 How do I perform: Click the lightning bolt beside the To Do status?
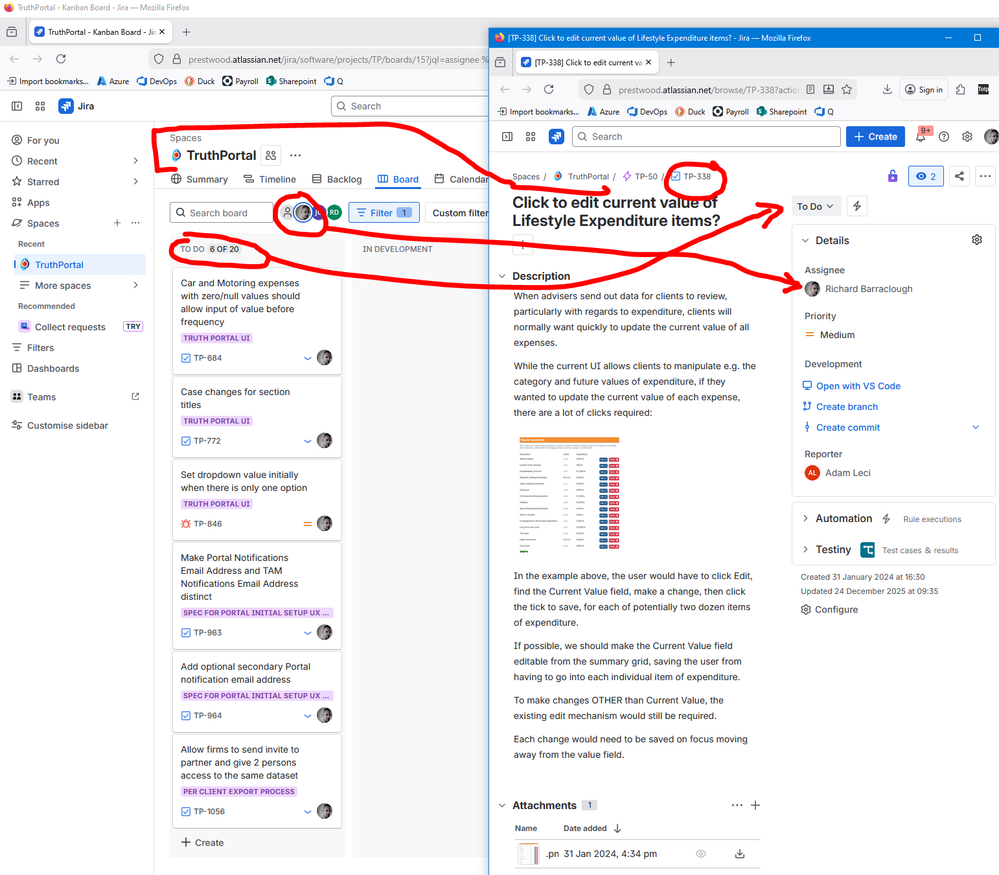point(857,205)
